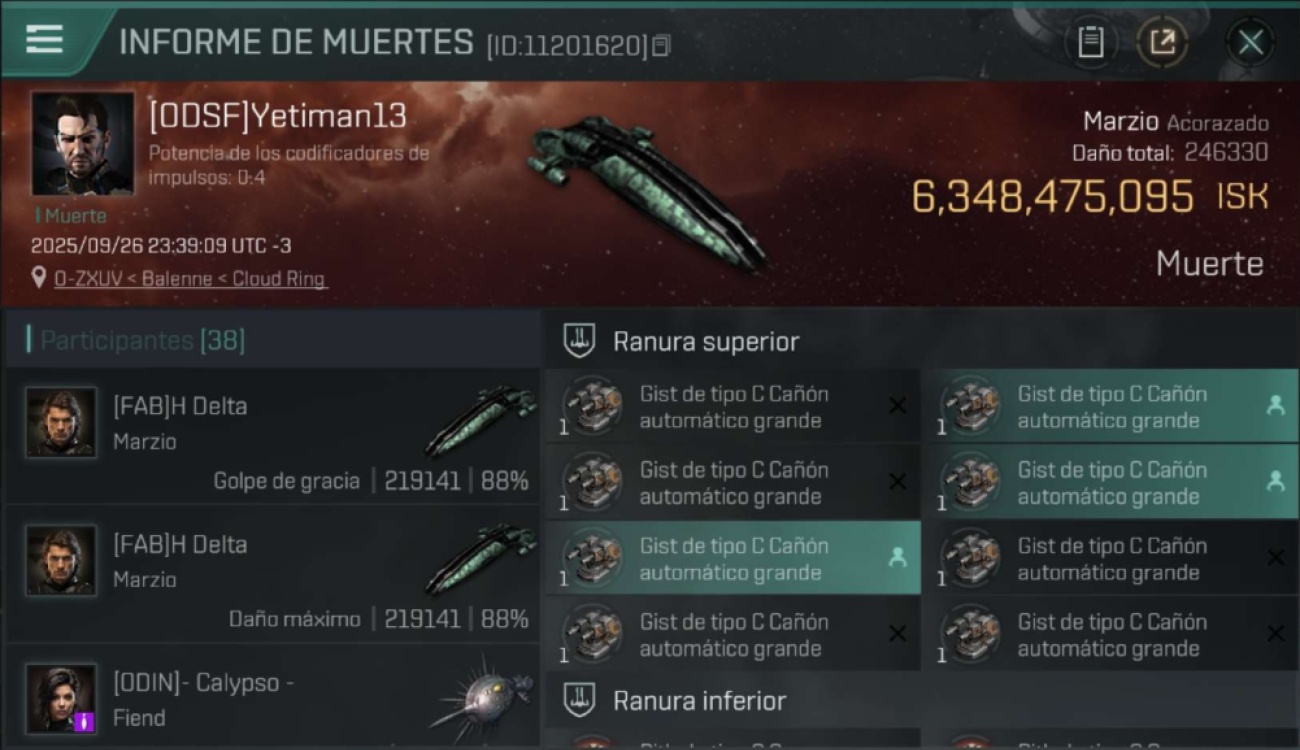
Task: Click Calypso's character portrait
Action: pyautogui.click(x=62, y=698)
